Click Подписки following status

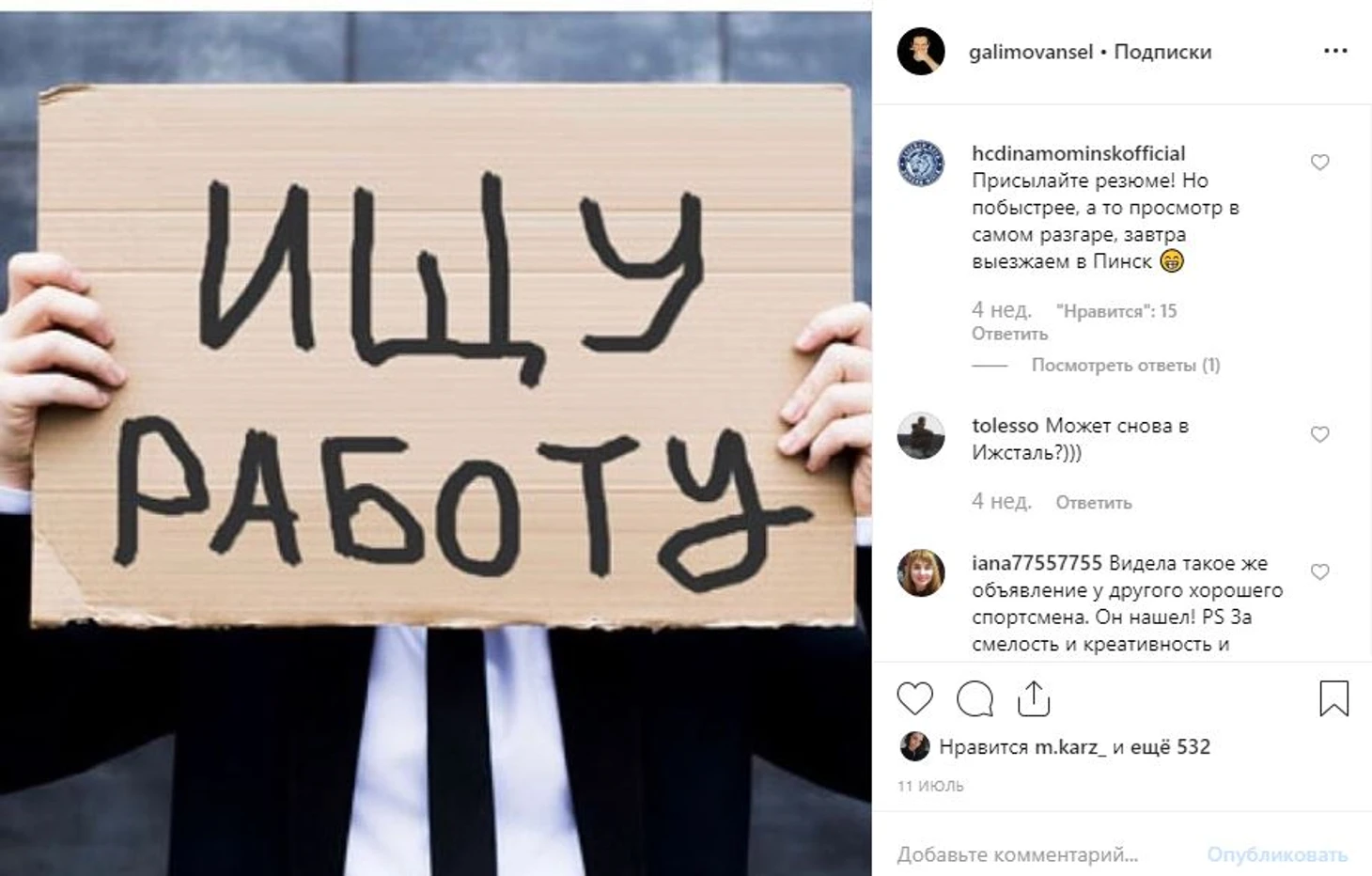1162,52
